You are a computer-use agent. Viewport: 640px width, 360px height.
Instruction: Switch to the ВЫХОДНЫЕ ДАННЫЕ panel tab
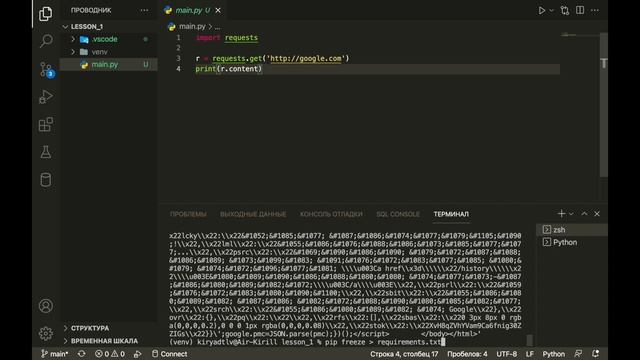click(253, 214)
